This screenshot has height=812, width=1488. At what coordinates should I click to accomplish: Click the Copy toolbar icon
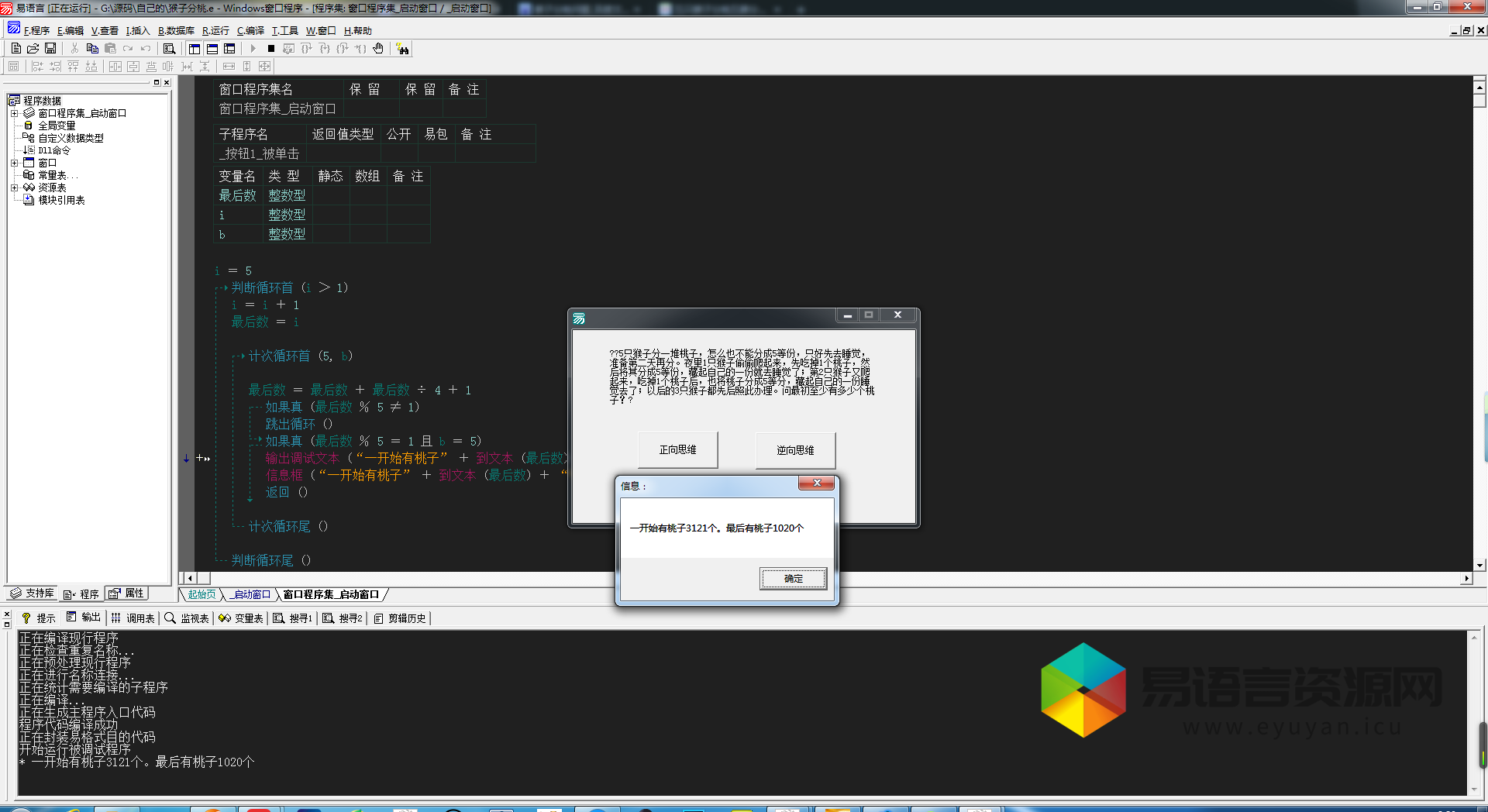click(x=92, y=48)
